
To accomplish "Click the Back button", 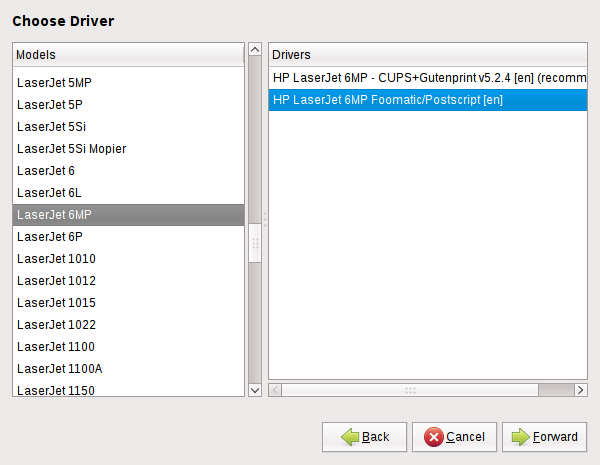I will coord(364,437).
